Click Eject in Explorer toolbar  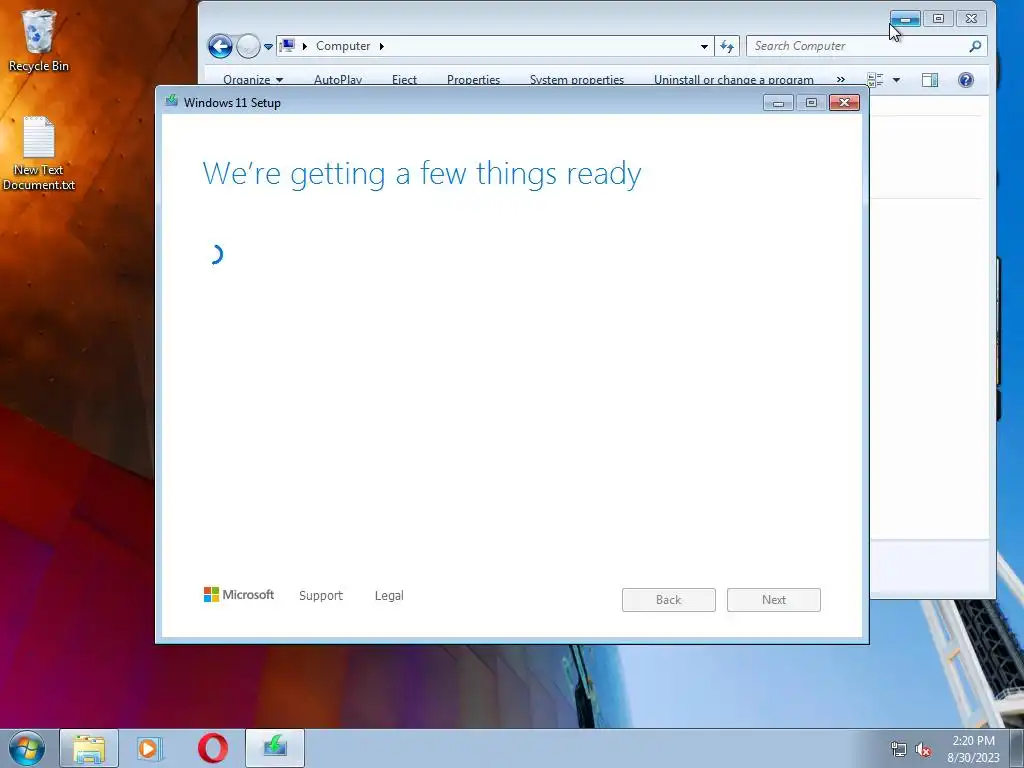tap(404, 80)
